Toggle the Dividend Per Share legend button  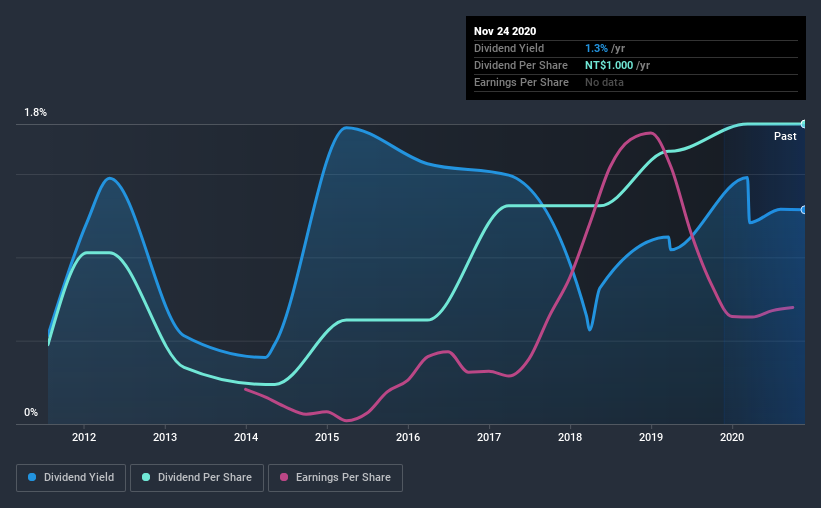(x=197, y=478)
